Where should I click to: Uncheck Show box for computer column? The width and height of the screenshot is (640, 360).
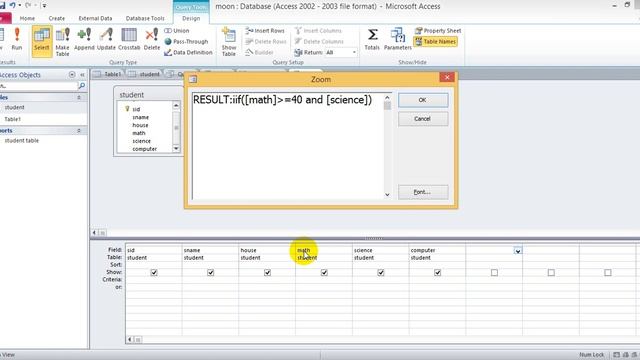(x=438, y=272)
